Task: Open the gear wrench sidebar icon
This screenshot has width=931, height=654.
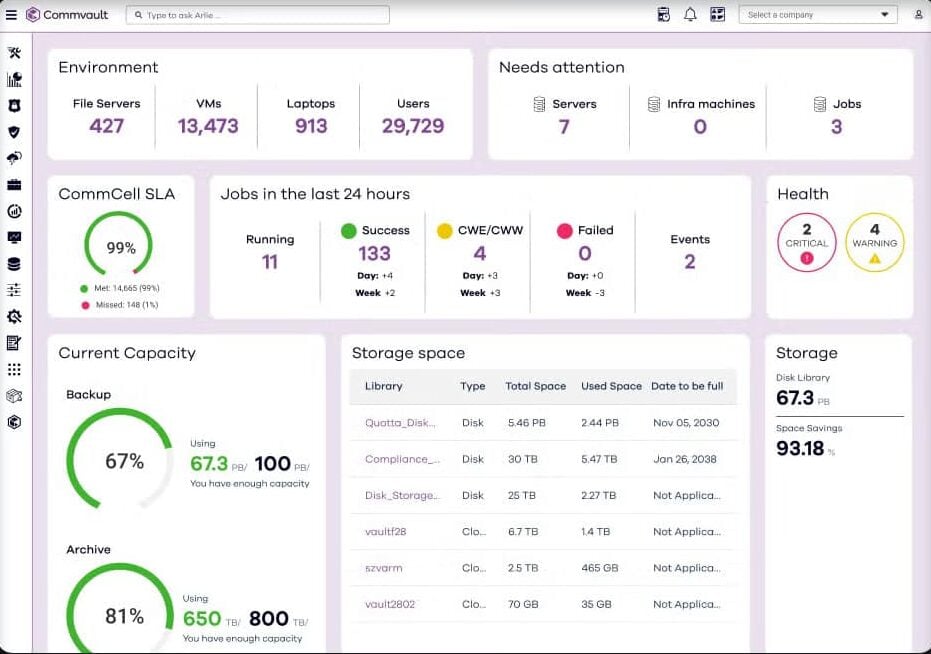Action: pos(14,317)
